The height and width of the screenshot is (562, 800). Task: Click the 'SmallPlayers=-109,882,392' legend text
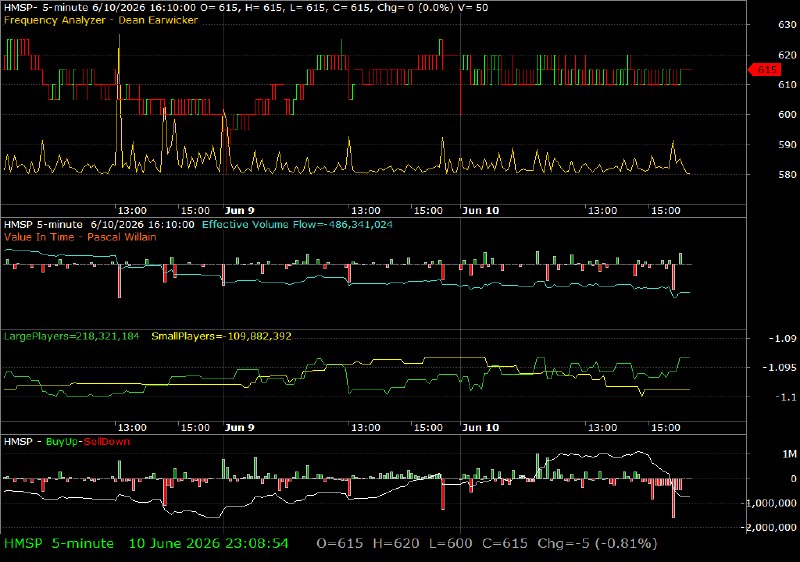[221, 337]
